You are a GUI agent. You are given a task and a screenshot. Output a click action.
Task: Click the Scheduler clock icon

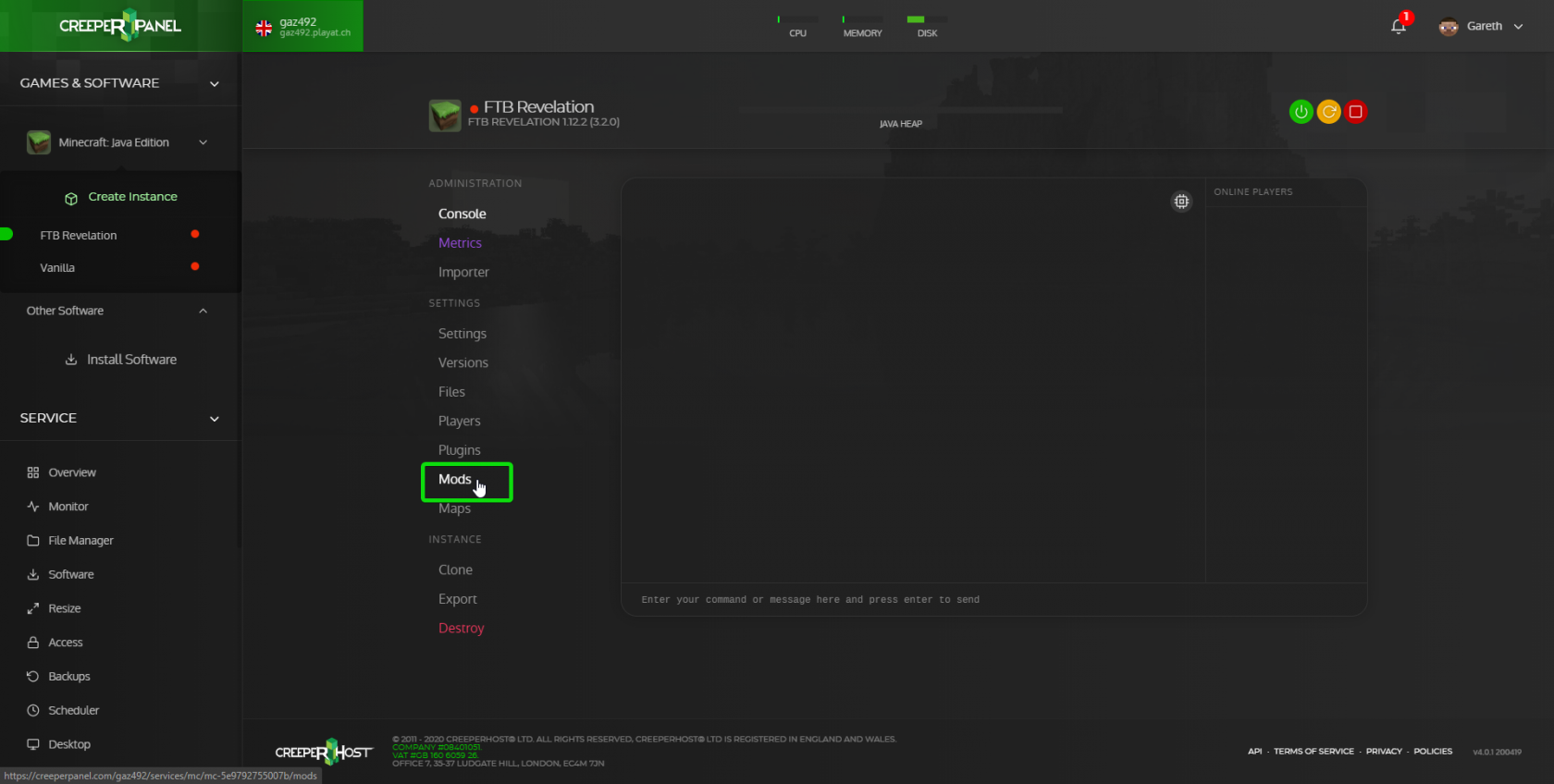pyautogui.click(x=33, y=711)
